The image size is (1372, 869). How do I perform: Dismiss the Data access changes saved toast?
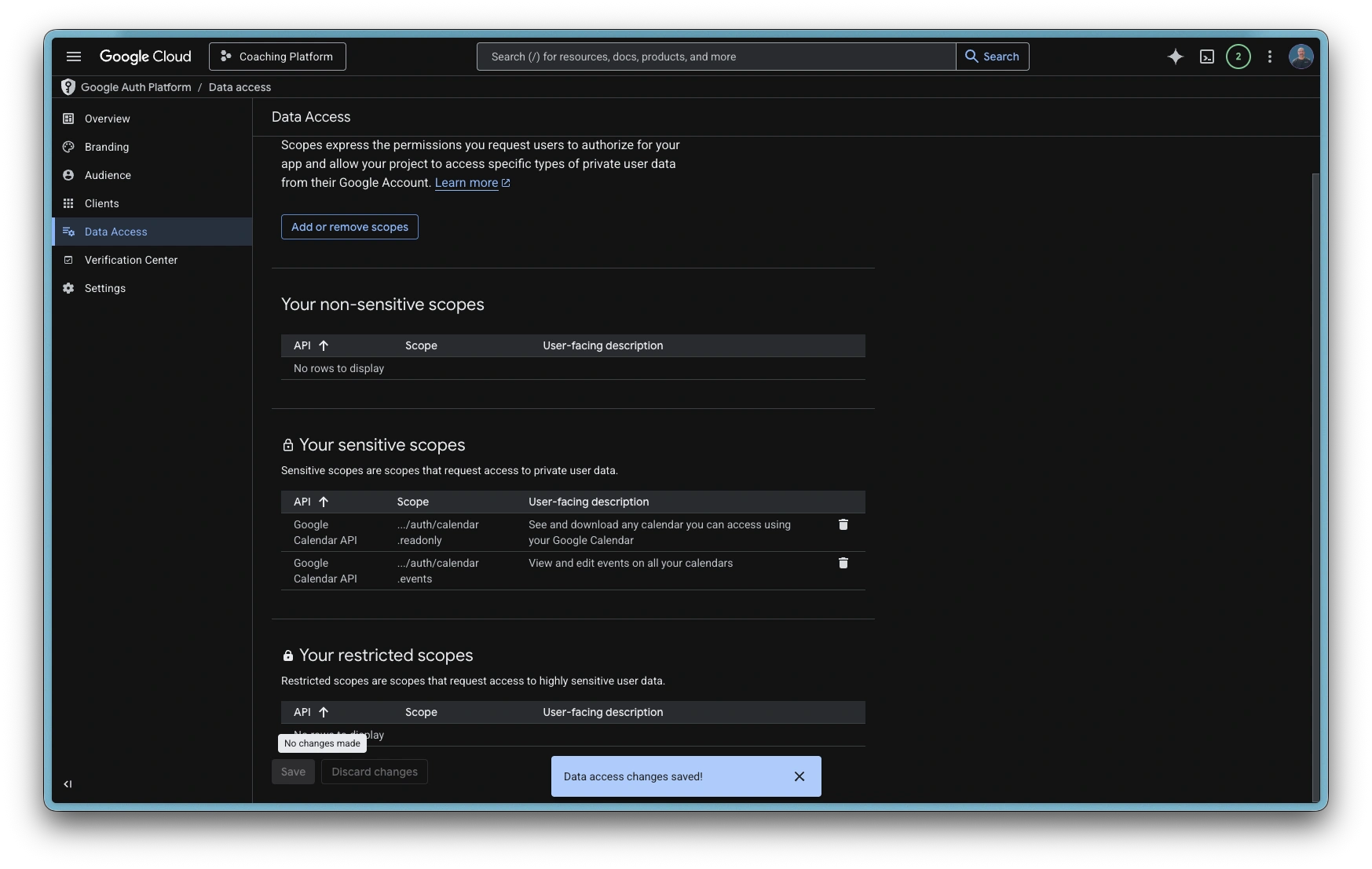799,776
